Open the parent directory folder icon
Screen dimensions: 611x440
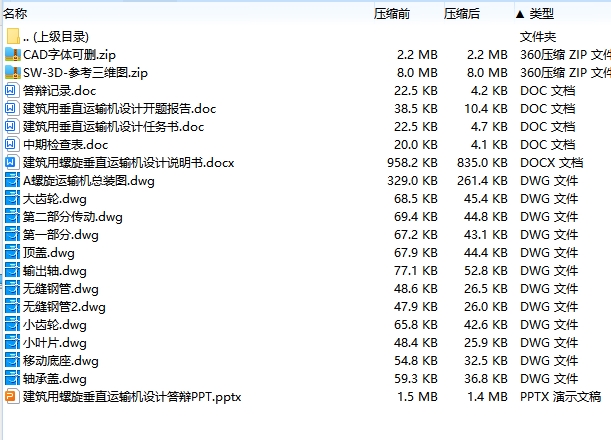13,36
